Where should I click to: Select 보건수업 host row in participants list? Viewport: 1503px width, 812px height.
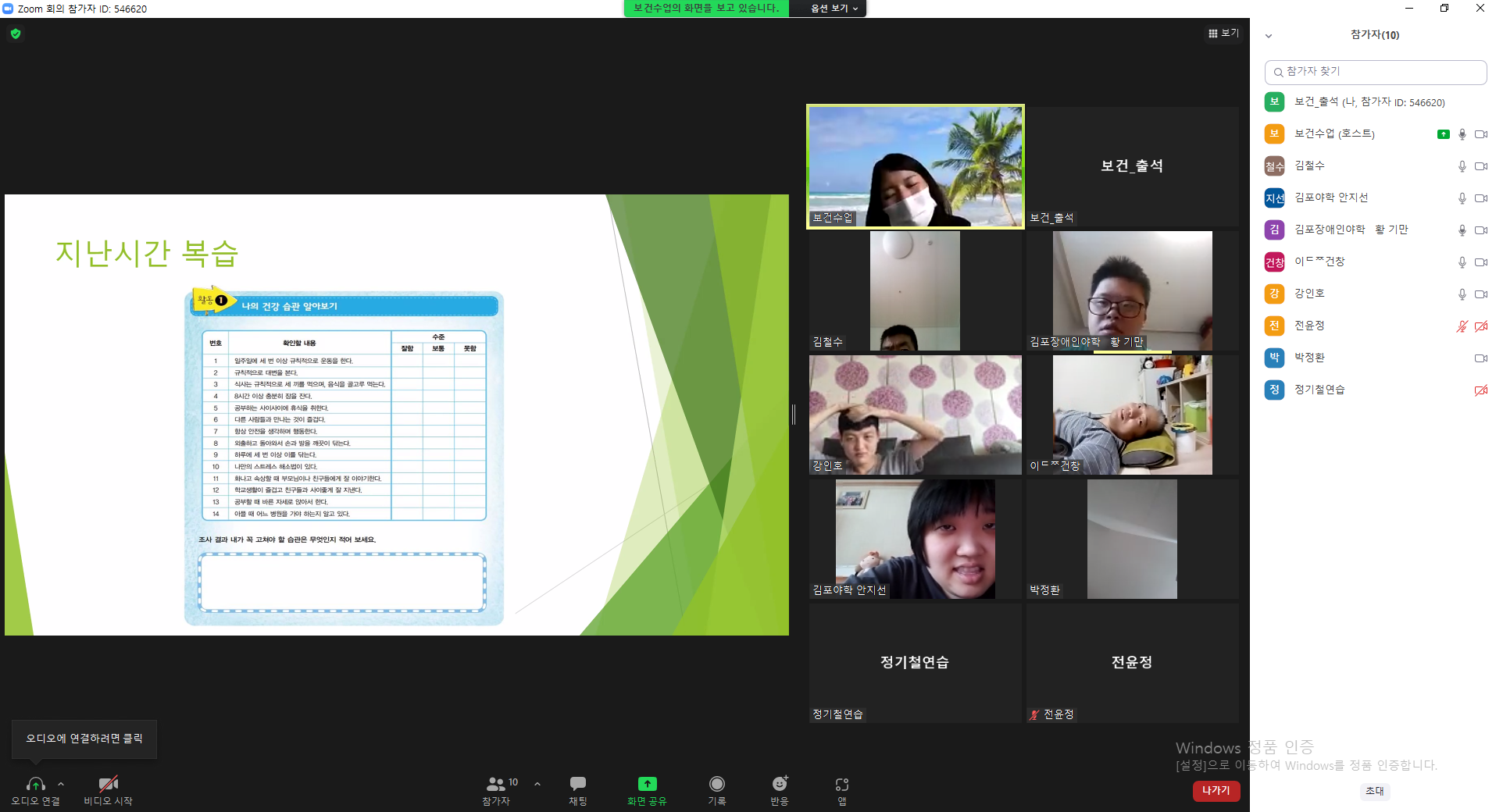[x=1375, y=134]
